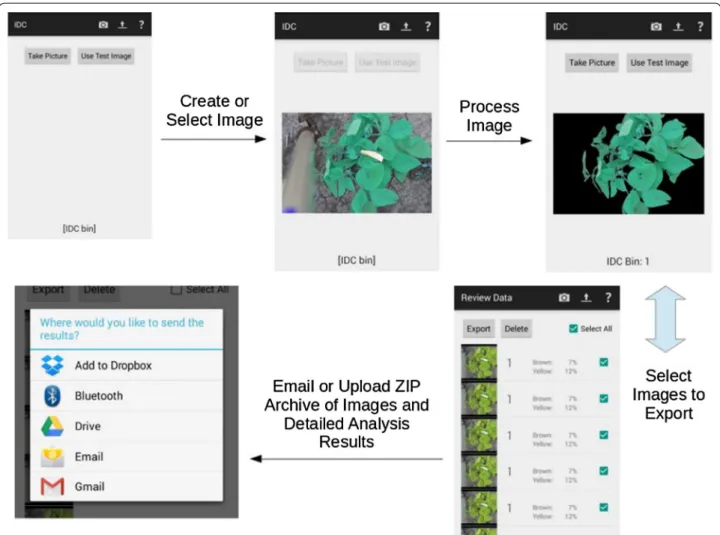The height and width of the screenshot is (535, 720).
Task: Uncheck the third result row checkbox
Action: click(604, 435)
